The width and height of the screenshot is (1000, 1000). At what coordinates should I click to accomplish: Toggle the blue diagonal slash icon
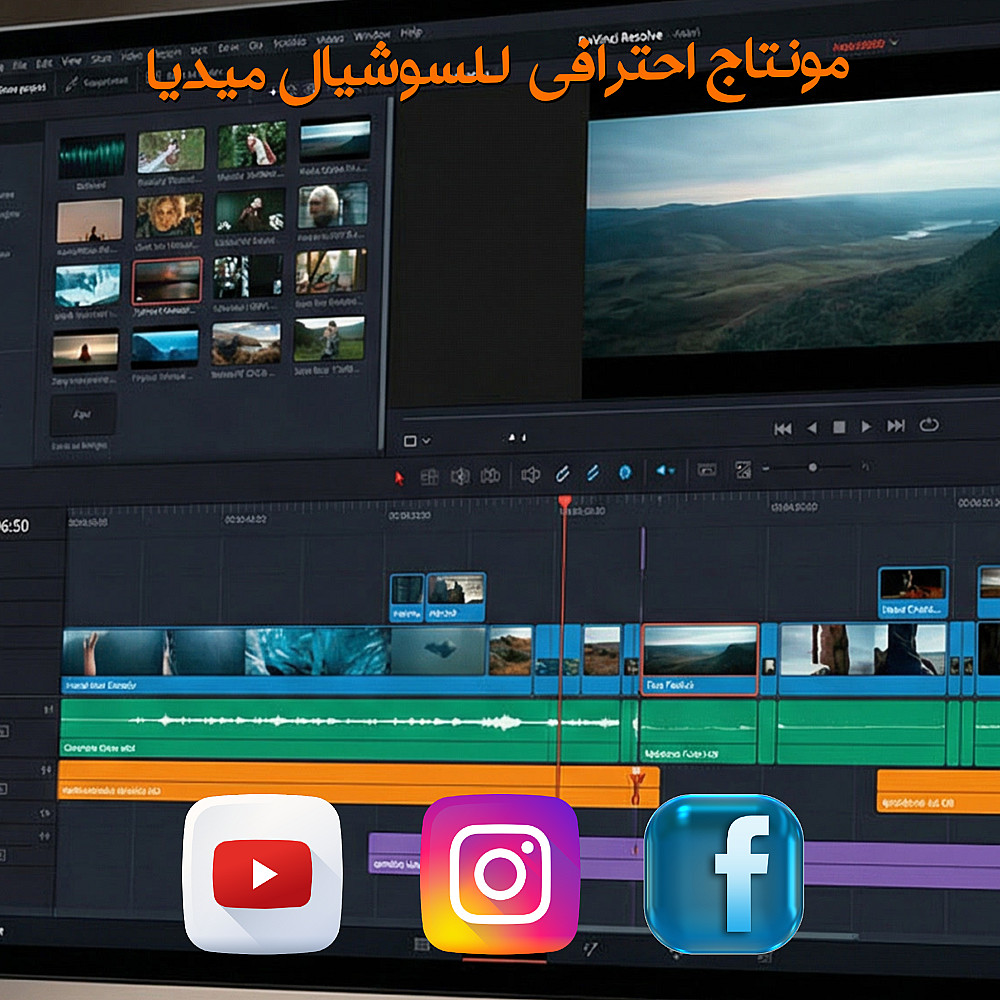click(x=593, y=473)
